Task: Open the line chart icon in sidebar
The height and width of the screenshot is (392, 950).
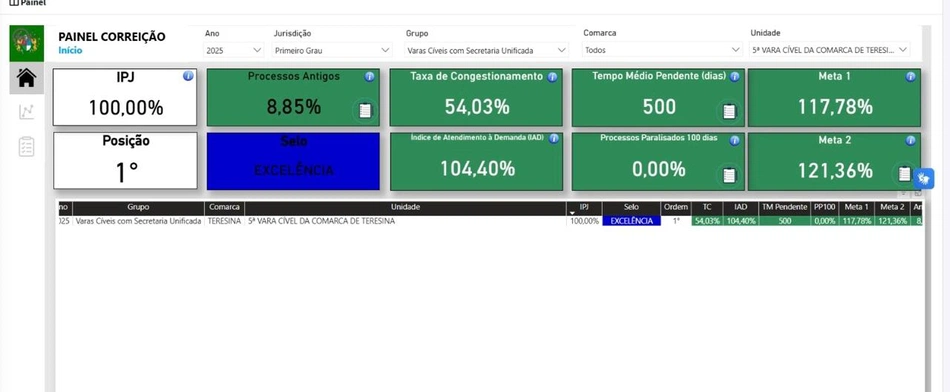Action: pyautogui.click(x=27, y=111)
